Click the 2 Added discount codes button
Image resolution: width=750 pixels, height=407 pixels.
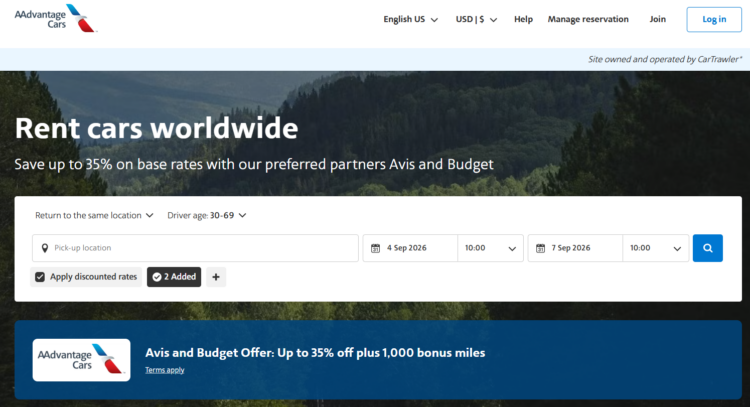(174, 277)
